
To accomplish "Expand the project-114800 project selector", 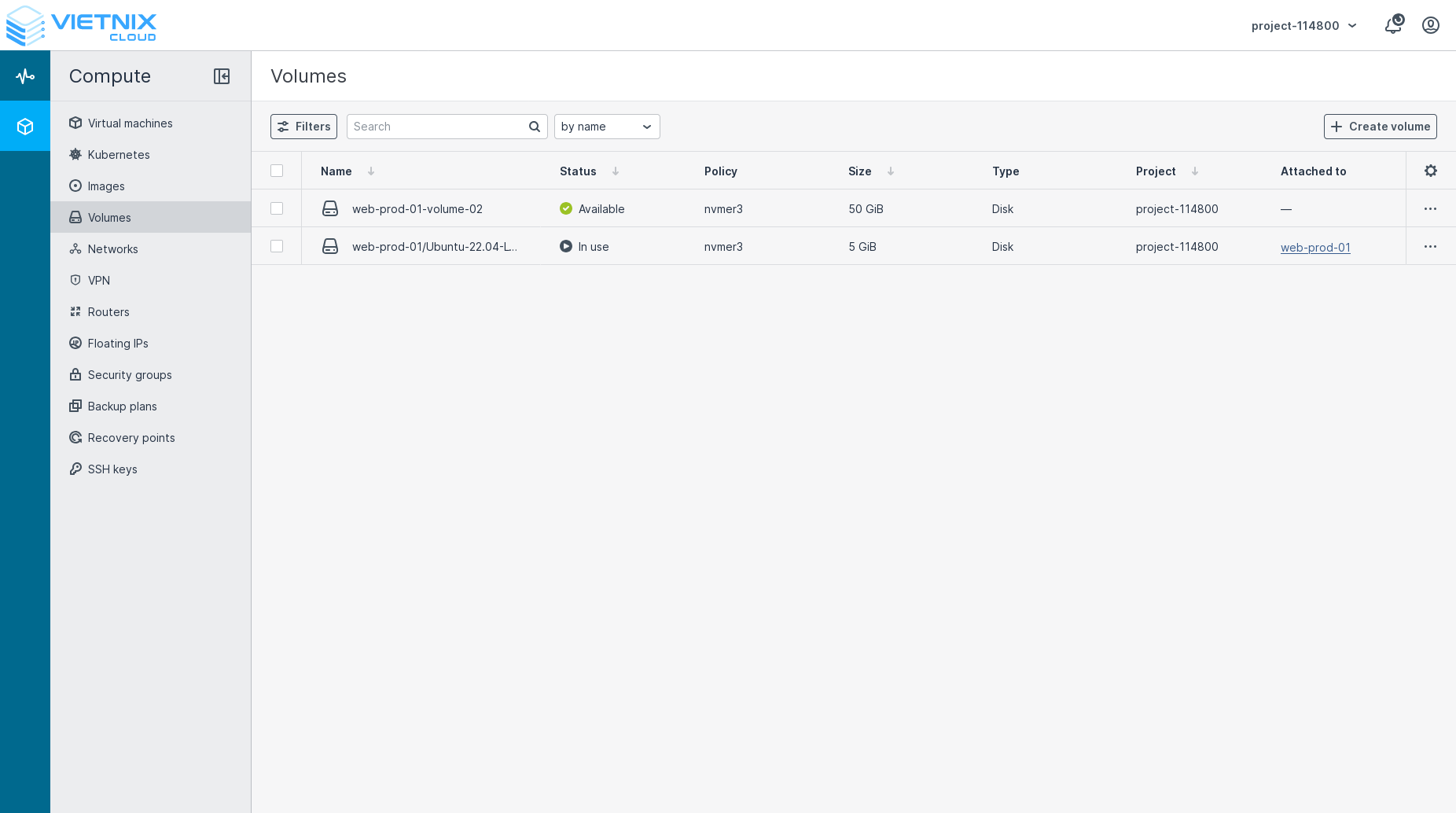I will (x=1304, y=26).
